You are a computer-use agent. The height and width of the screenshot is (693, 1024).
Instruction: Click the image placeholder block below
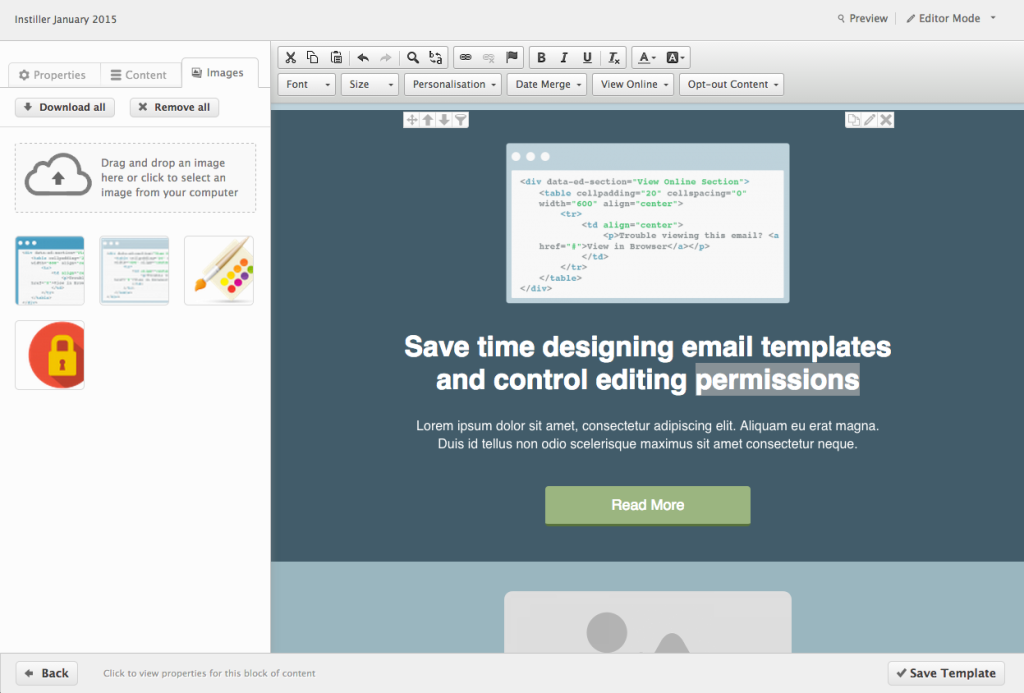coord(648,622)
